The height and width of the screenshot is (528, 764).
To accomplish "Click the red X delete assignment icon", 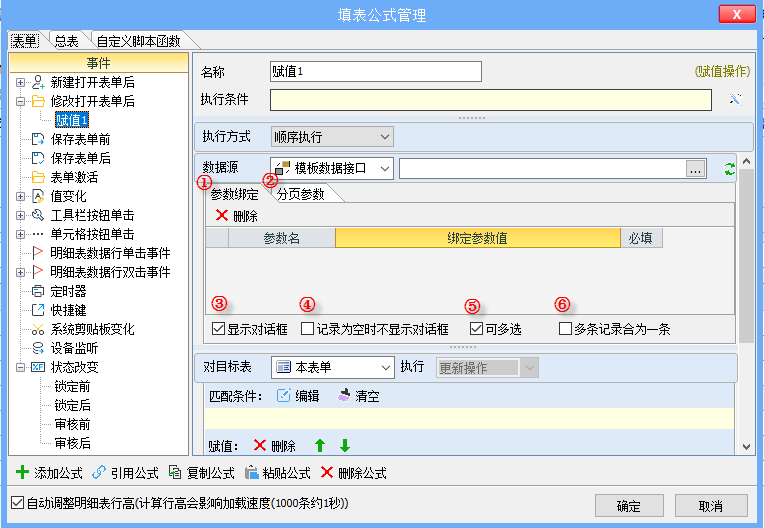I will (x=260, y=445).
